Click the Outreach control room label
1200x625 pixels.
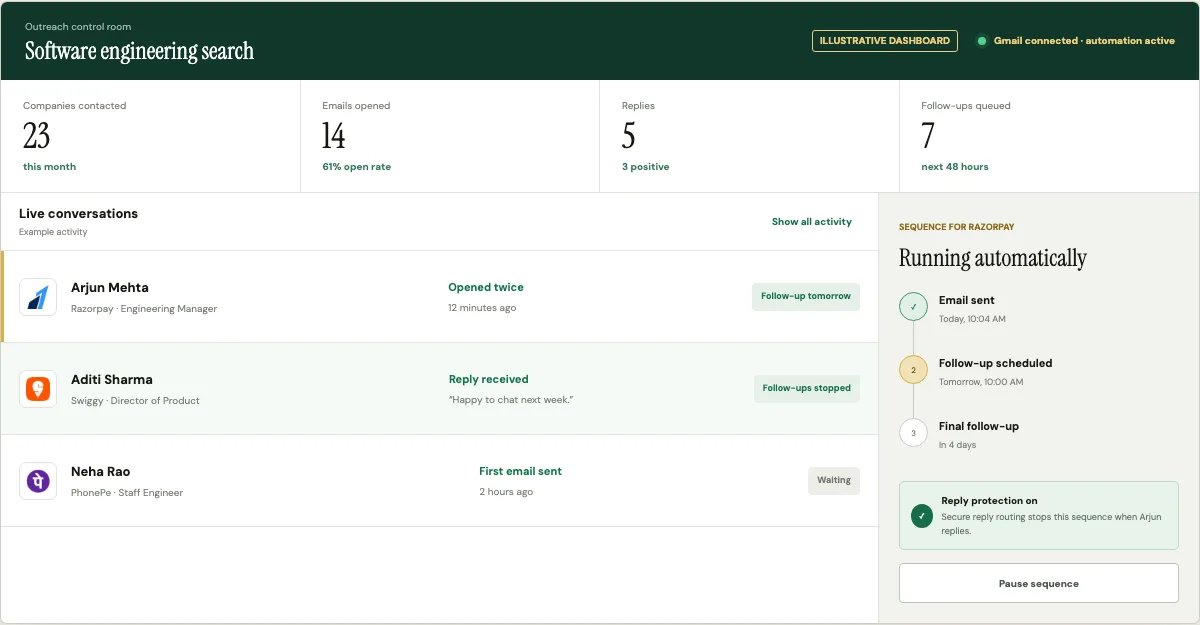(78, 27)
